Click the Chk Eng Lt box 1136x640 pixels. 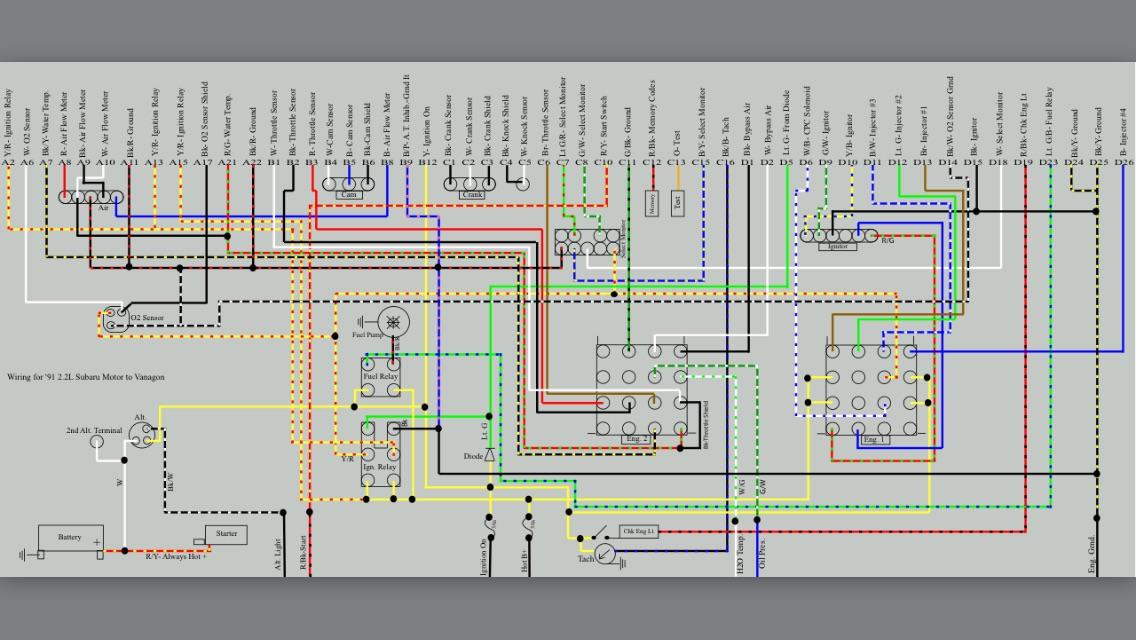(639, 532)
